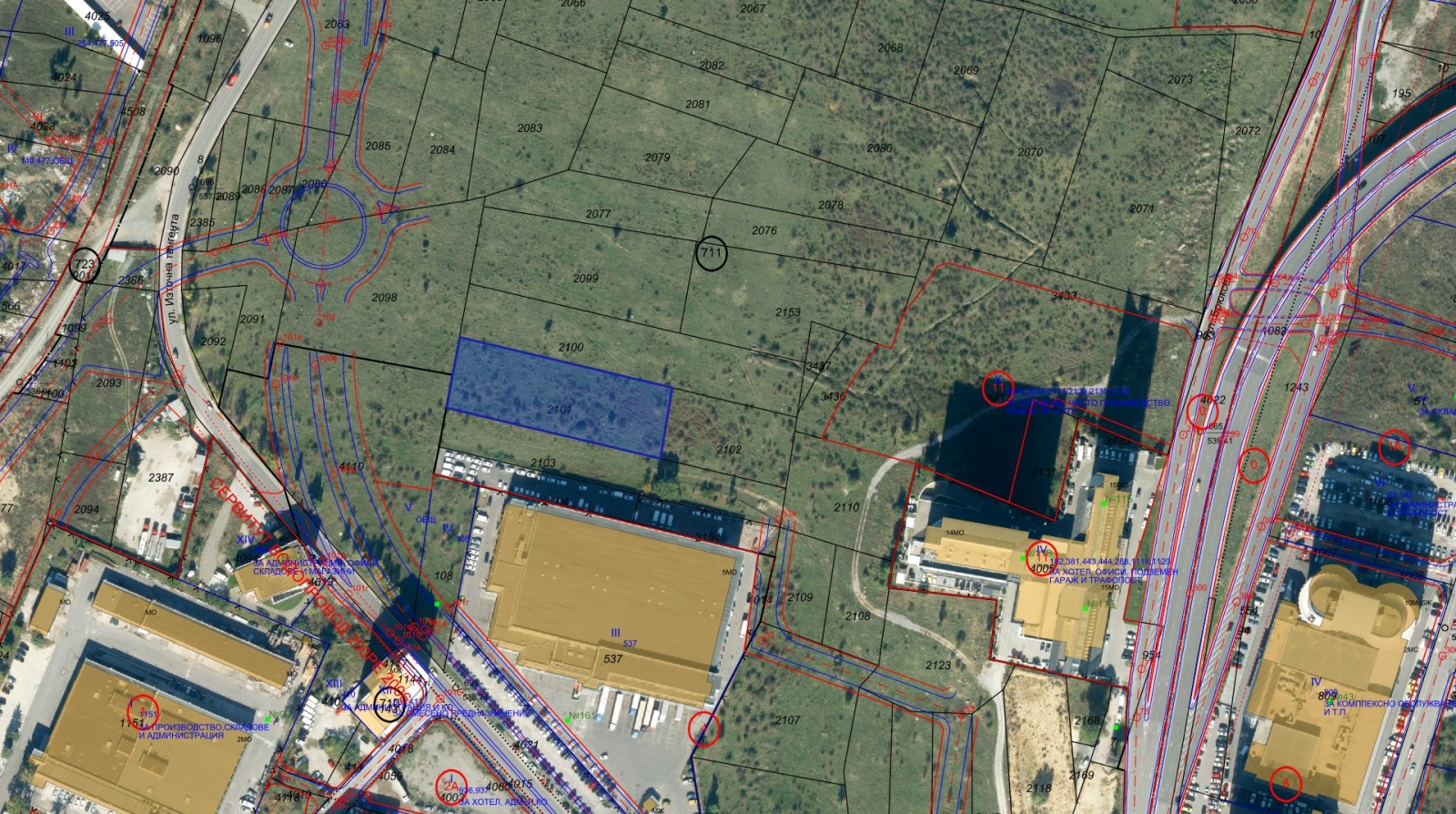Viewport: 1456px width, 814px height.
Task: Select the parcel labeled 2098
Action: click(385, 298)
